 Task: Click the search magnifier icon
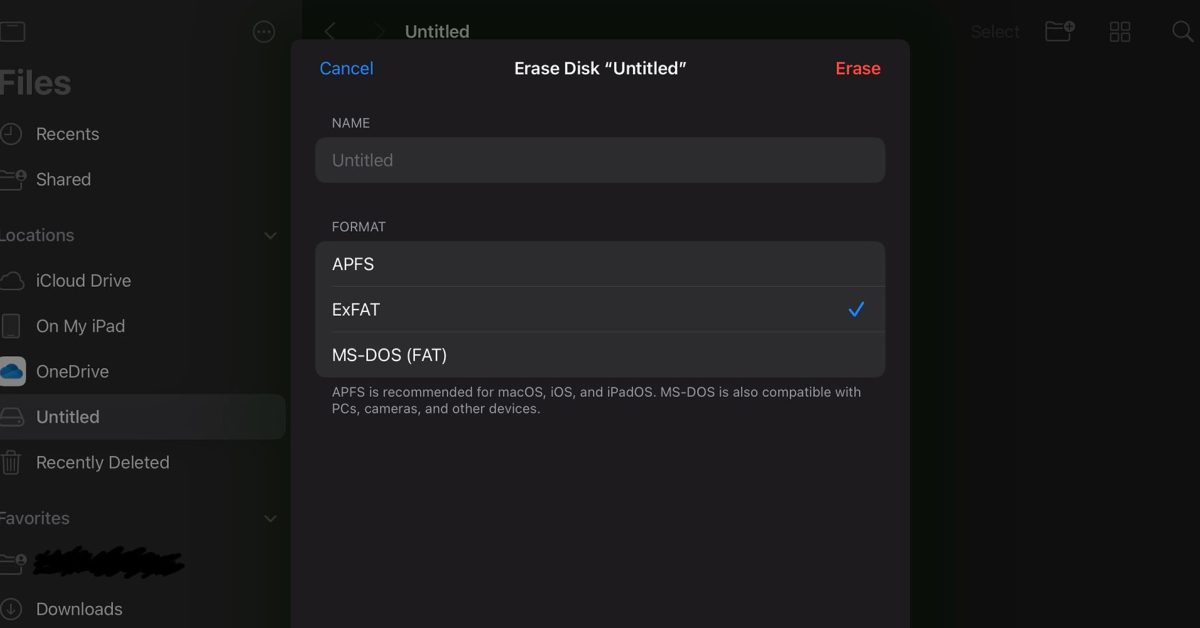1184,32
